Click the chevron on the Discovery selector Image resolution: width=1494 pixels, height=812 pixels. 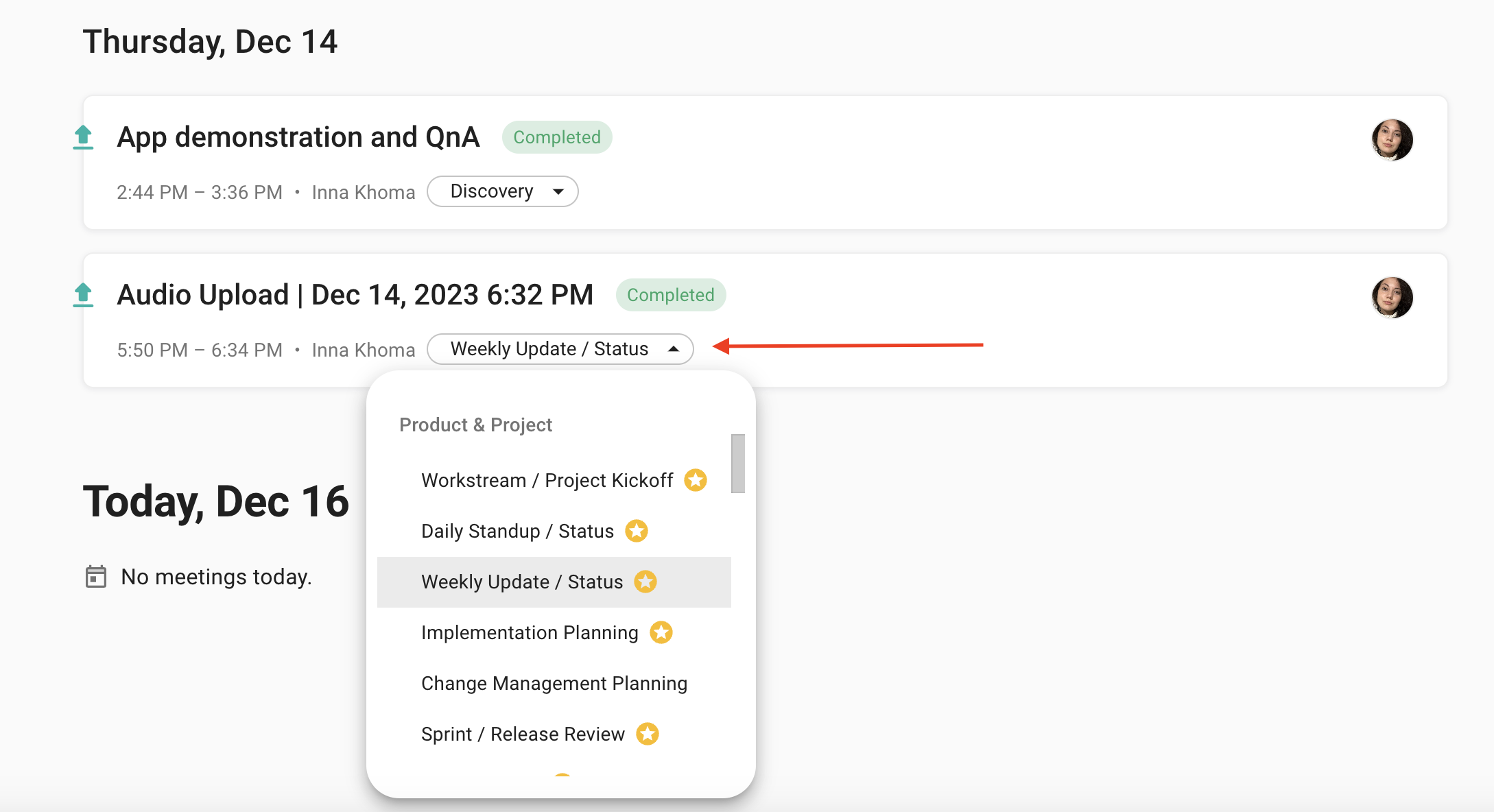tap(558, 191)
